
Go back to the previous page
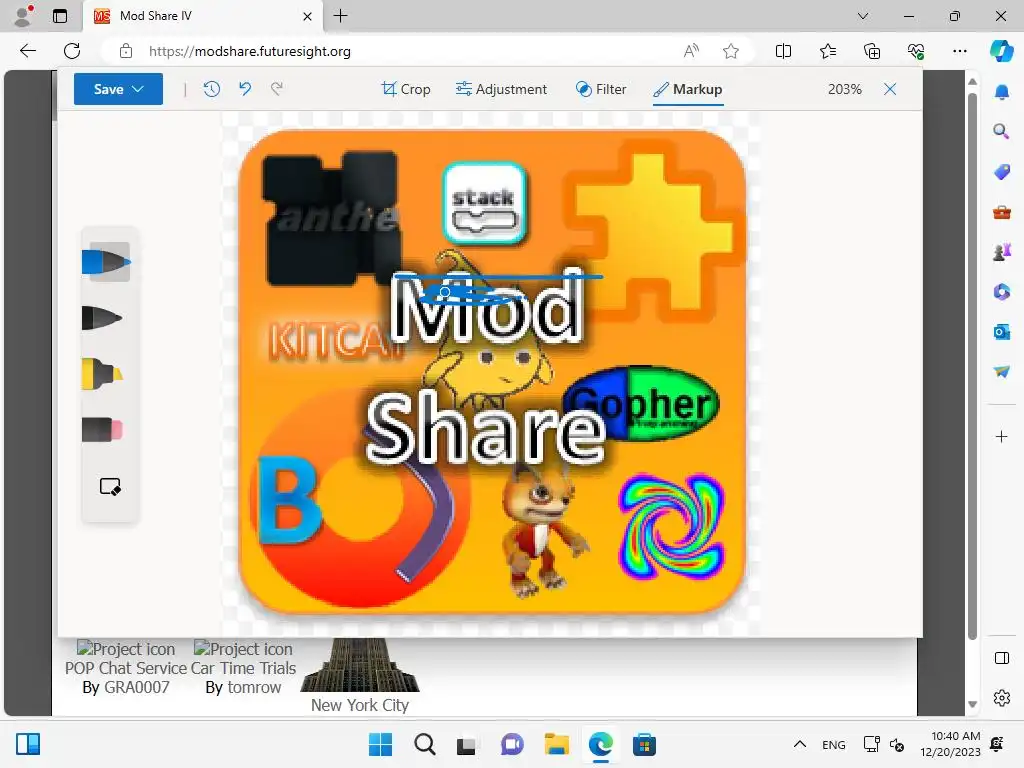point(27,51)
